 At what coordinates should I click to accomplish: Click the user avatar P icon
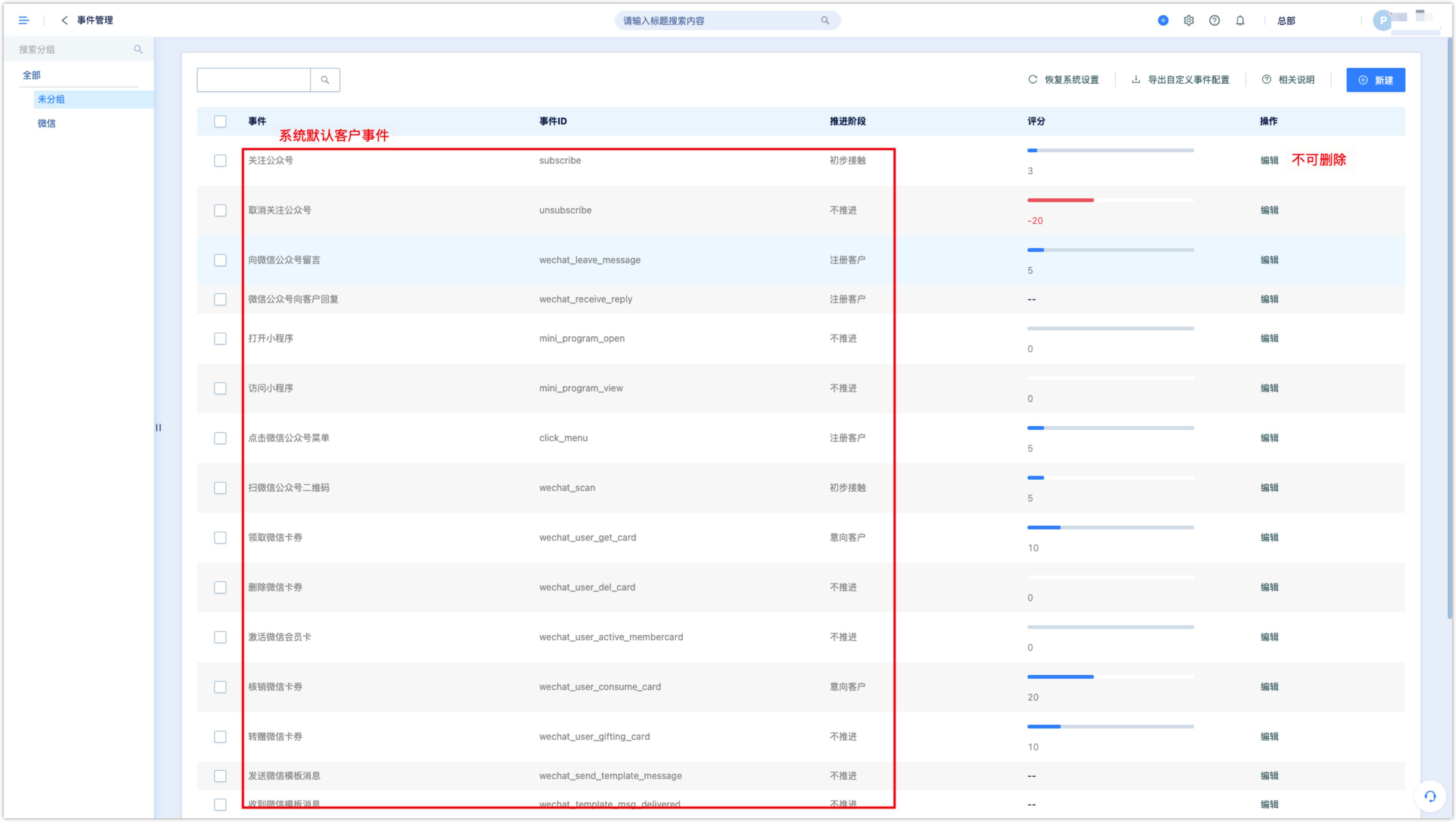[1382, 20]
